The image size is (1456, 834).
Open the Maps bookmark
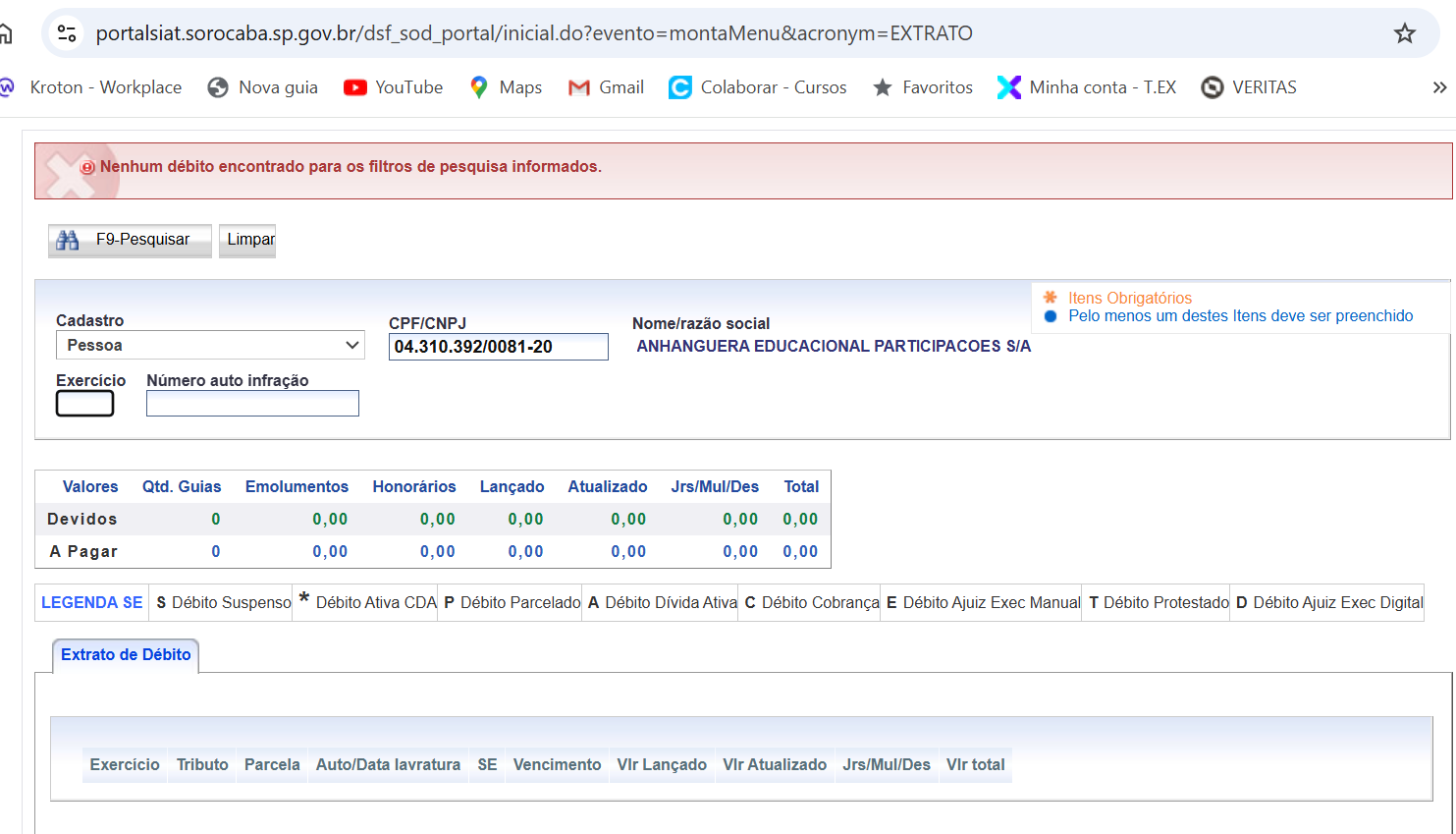[506, 87]
